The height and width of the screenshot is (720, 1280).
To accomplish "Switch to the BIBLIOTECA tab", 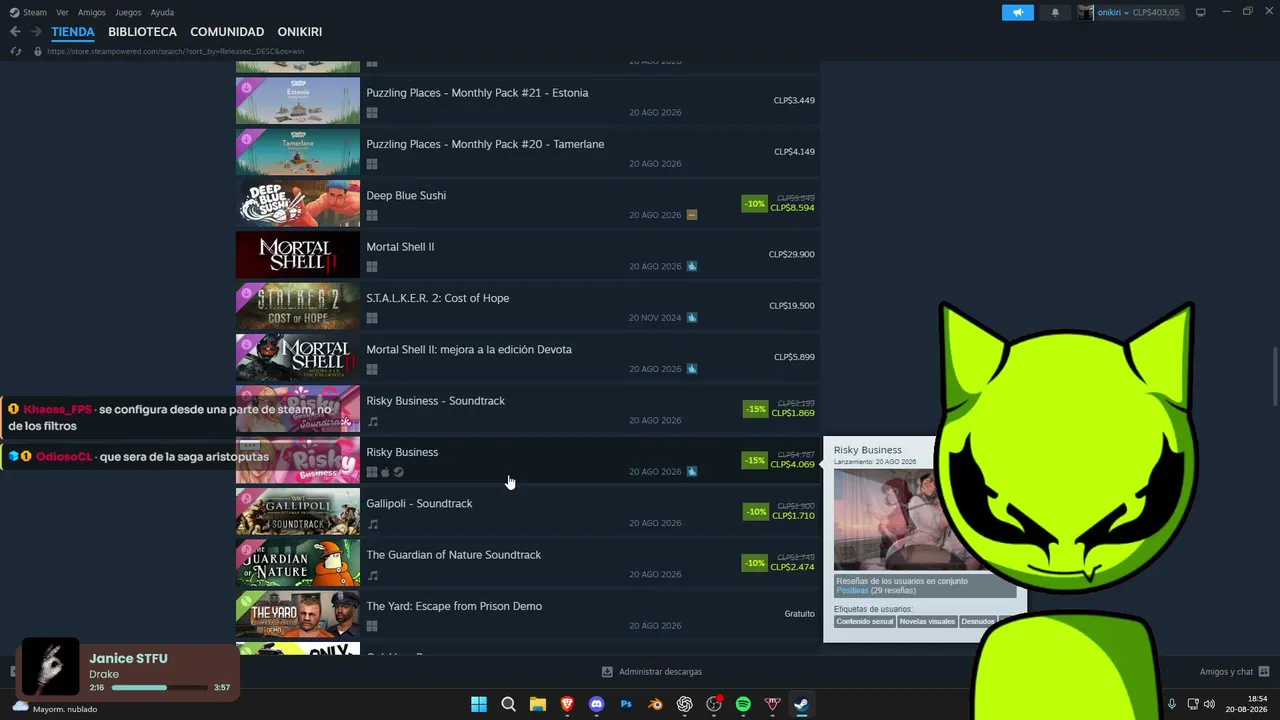I will pos(143,32).
